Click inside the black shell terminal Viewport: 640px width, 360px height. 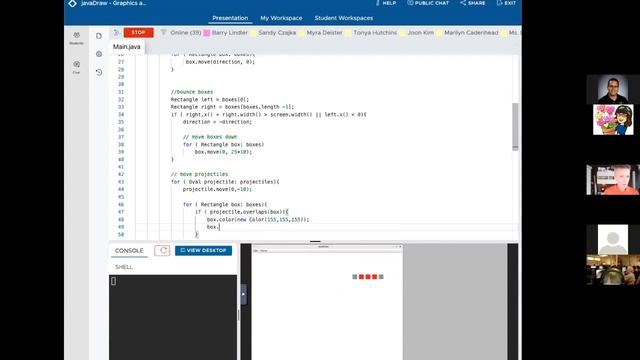tap(173, 317)
